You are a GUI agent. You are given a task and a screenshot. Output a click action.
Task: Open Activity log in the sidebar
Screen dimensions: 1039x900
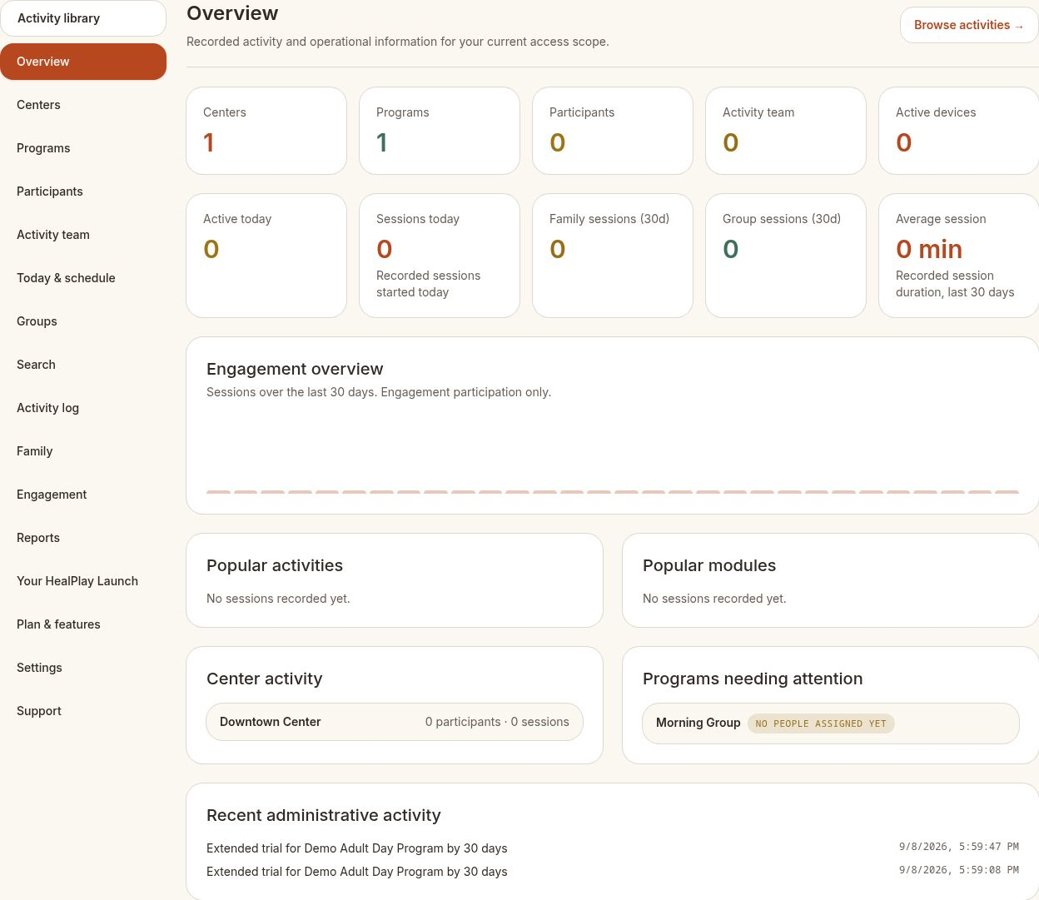coord(83,408)
